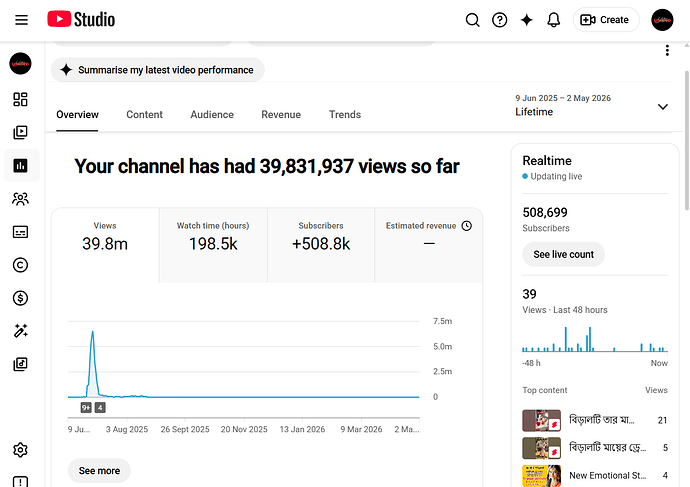Go to Content via sidebar video icon
This screenshot has width=690, height=487.
[20, 132]
